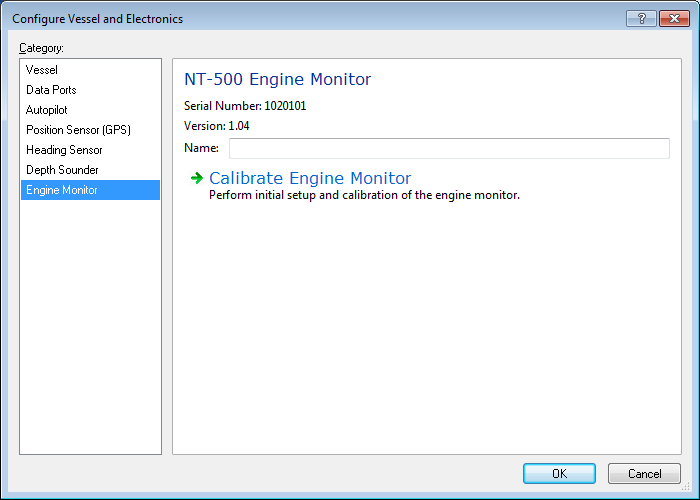Confirm settings with the OK button

pyautogui.click(x=559, y=473)
